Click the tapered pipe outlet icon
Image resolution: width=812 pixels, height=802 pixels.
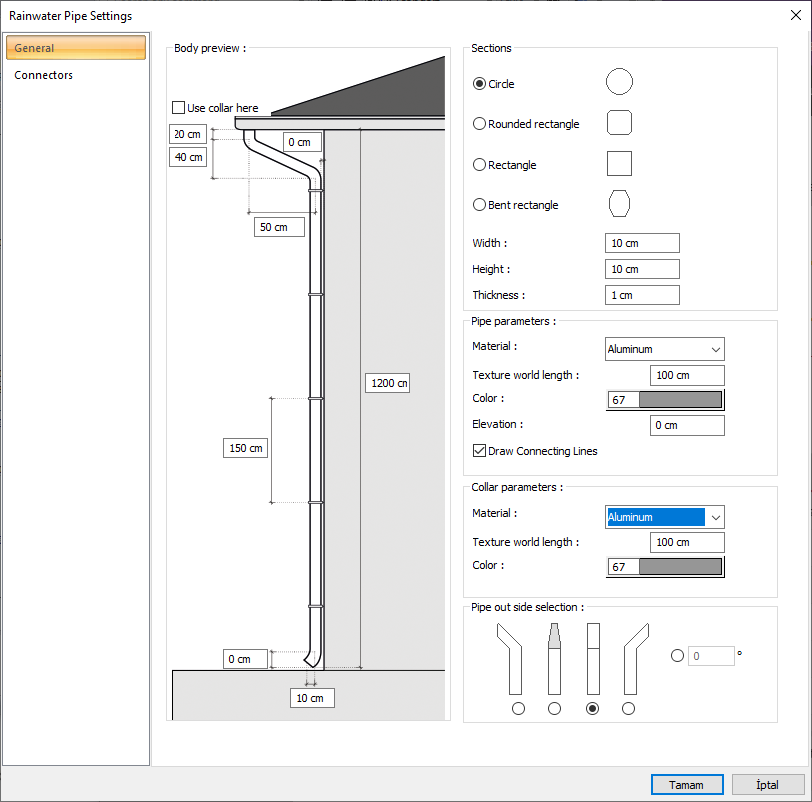(554, 658)
